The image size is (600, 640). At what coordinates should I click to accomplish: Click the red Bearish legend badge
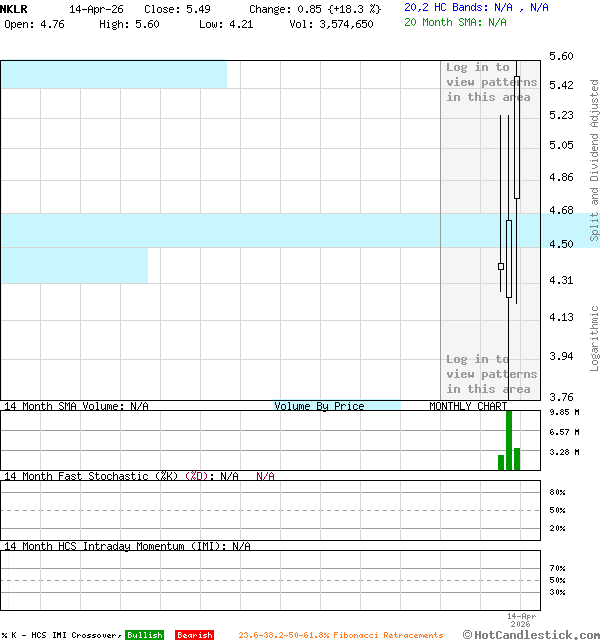tap(194, 635)
